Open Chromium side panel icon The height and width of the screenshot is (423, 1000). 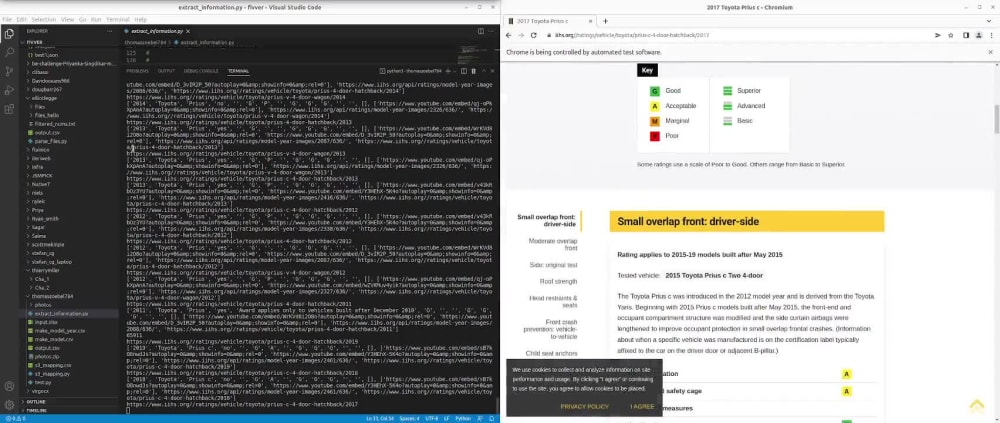pos(966,35)
